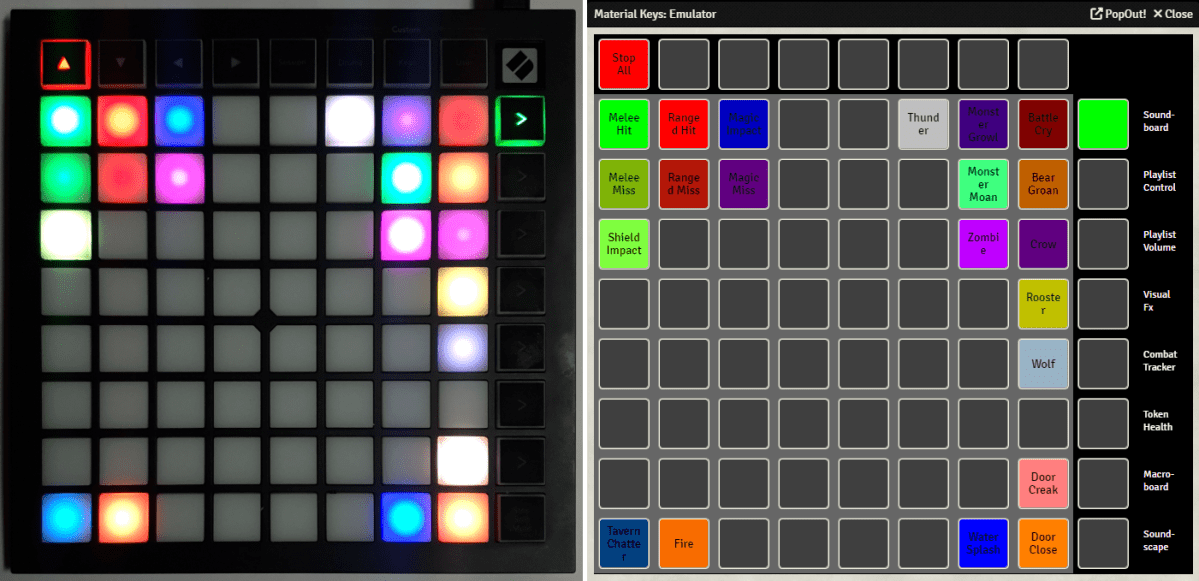Play the Door Creak key
Image resolution: width=1199 pixels, height=581 pixels.
click(x=1043, y=483)
